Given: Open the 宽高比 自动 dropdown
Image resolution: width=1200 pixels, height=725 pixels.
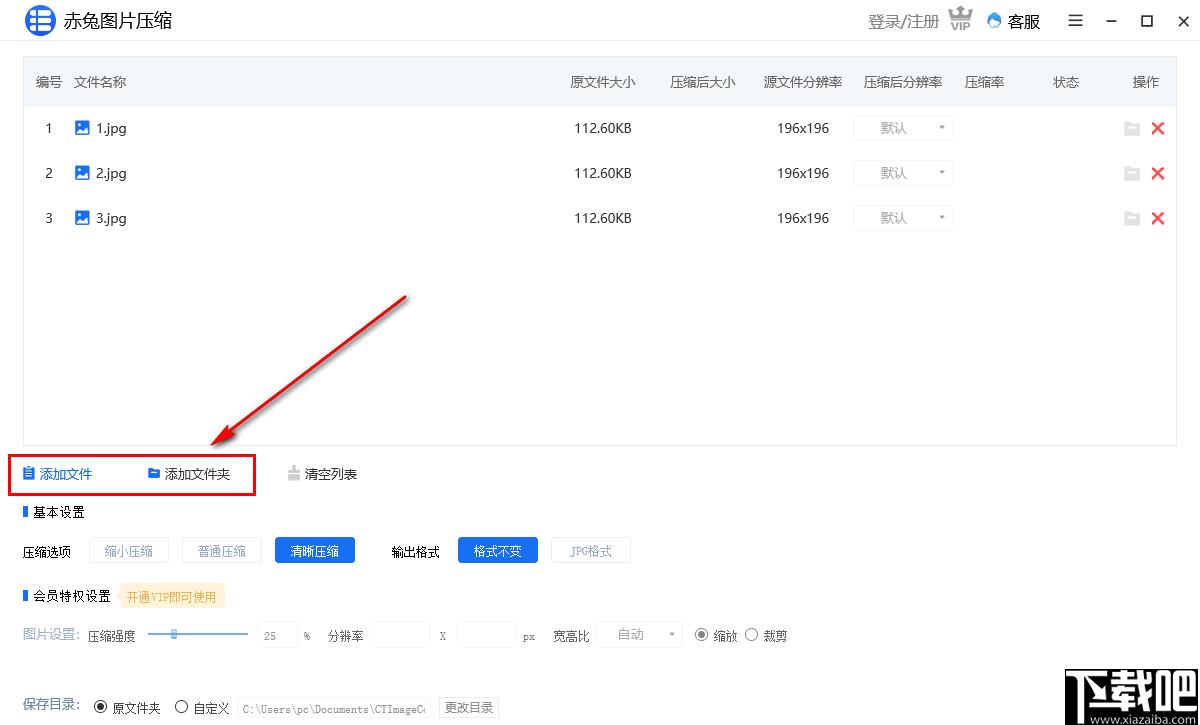Looking at the screenshot, I should (640, 635).
